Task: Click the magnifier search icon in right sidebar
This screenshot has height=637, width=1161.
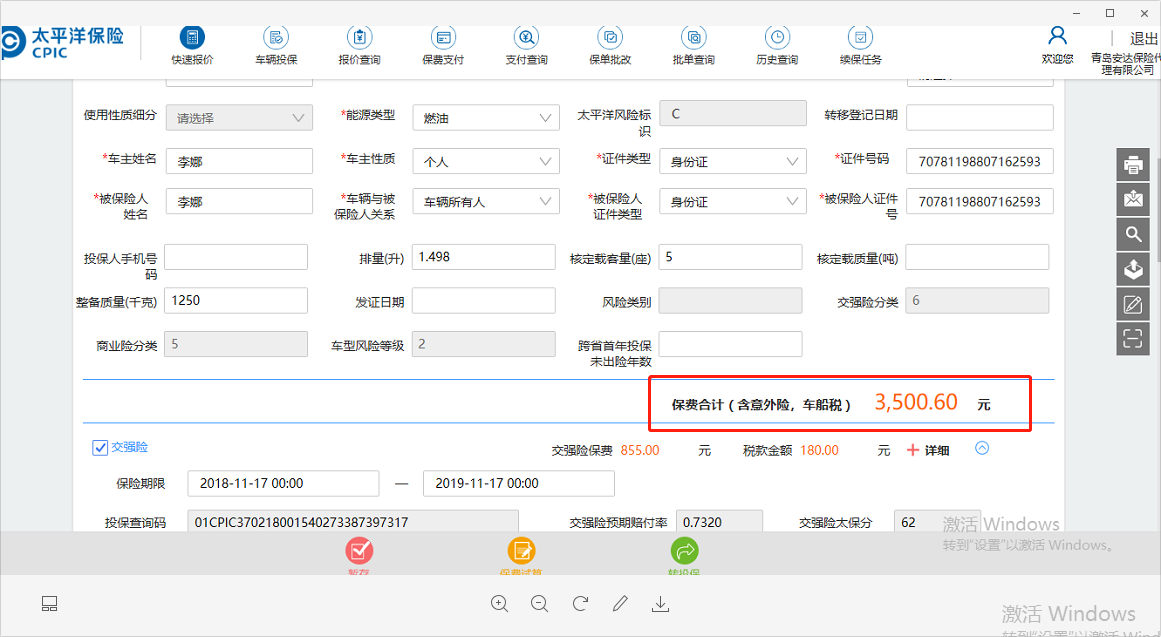Action: (x=1132, y=234)
